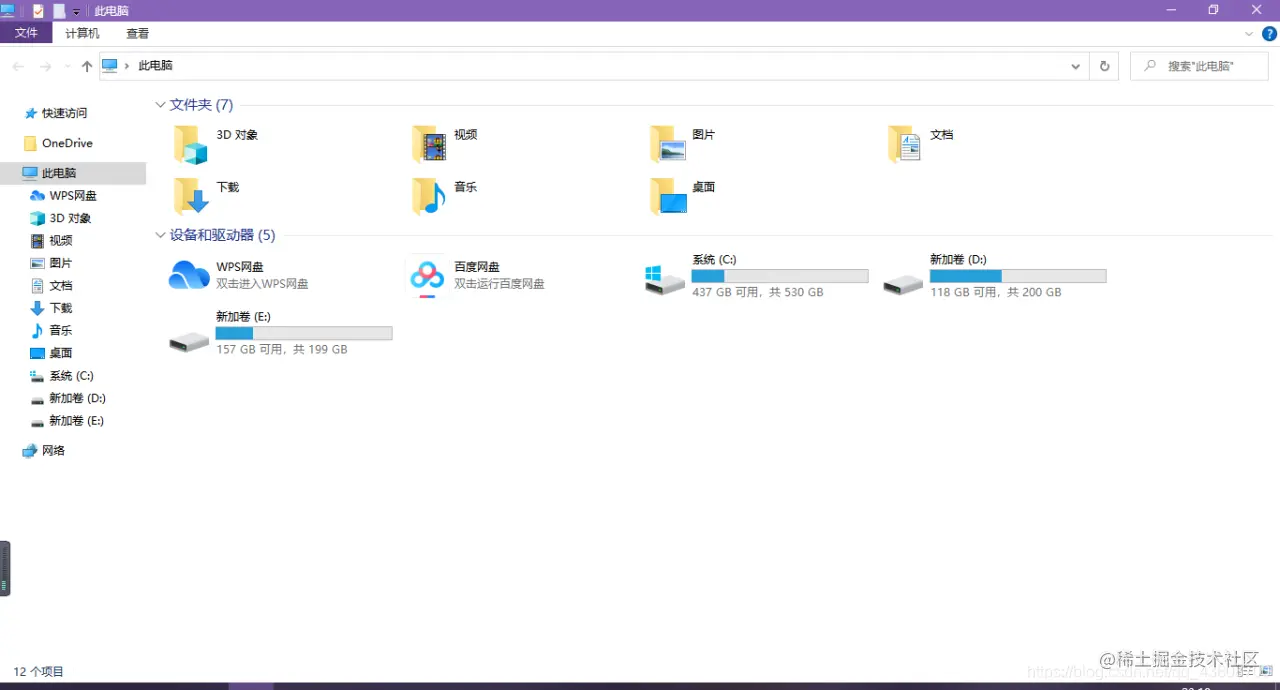Select the 新加卷 (E:) drive icon in main pane
1280x690 pixels.
tap(189, 342)
